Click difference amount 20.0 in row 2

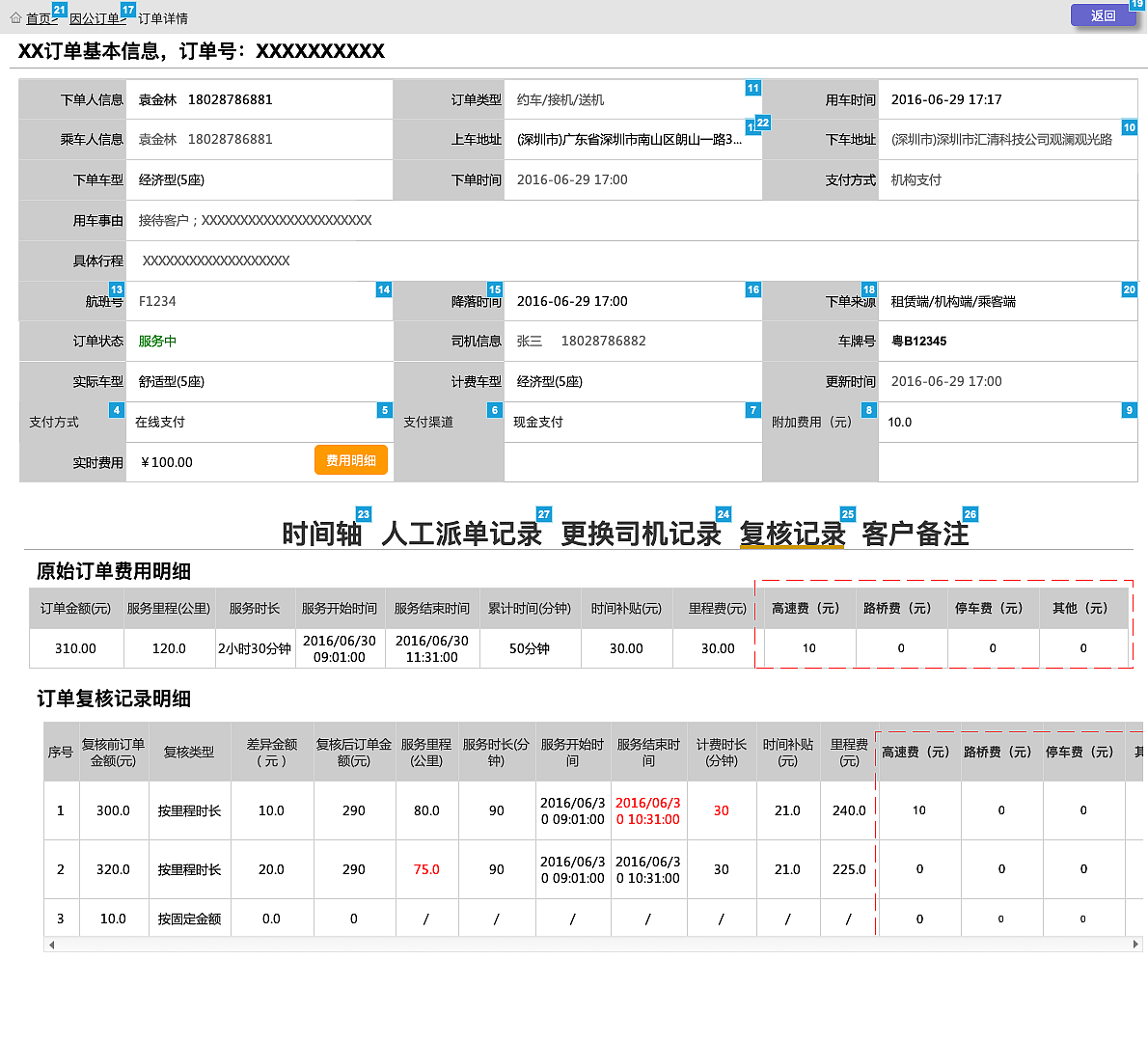click(272, 870)
